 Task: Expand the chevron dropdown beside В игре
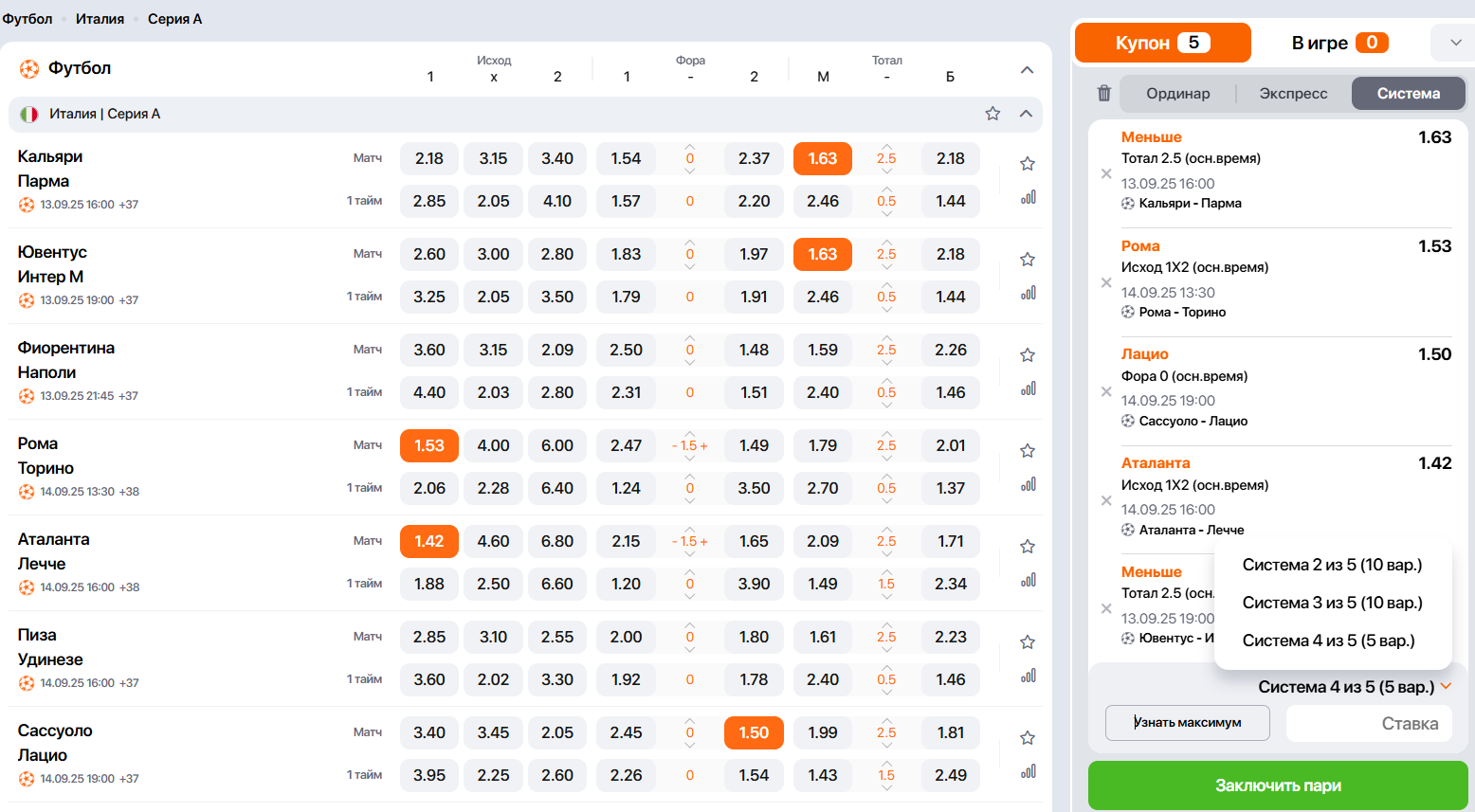pos(1455,43)
